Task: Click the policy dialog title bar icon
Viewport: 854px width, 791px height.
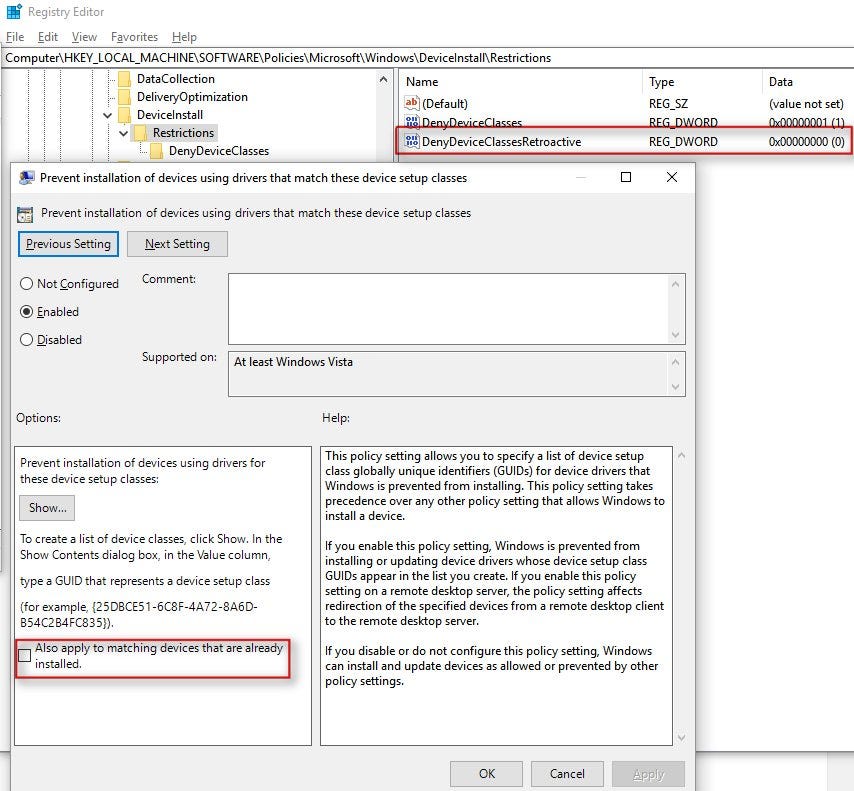Action: [x=26, y=178]
